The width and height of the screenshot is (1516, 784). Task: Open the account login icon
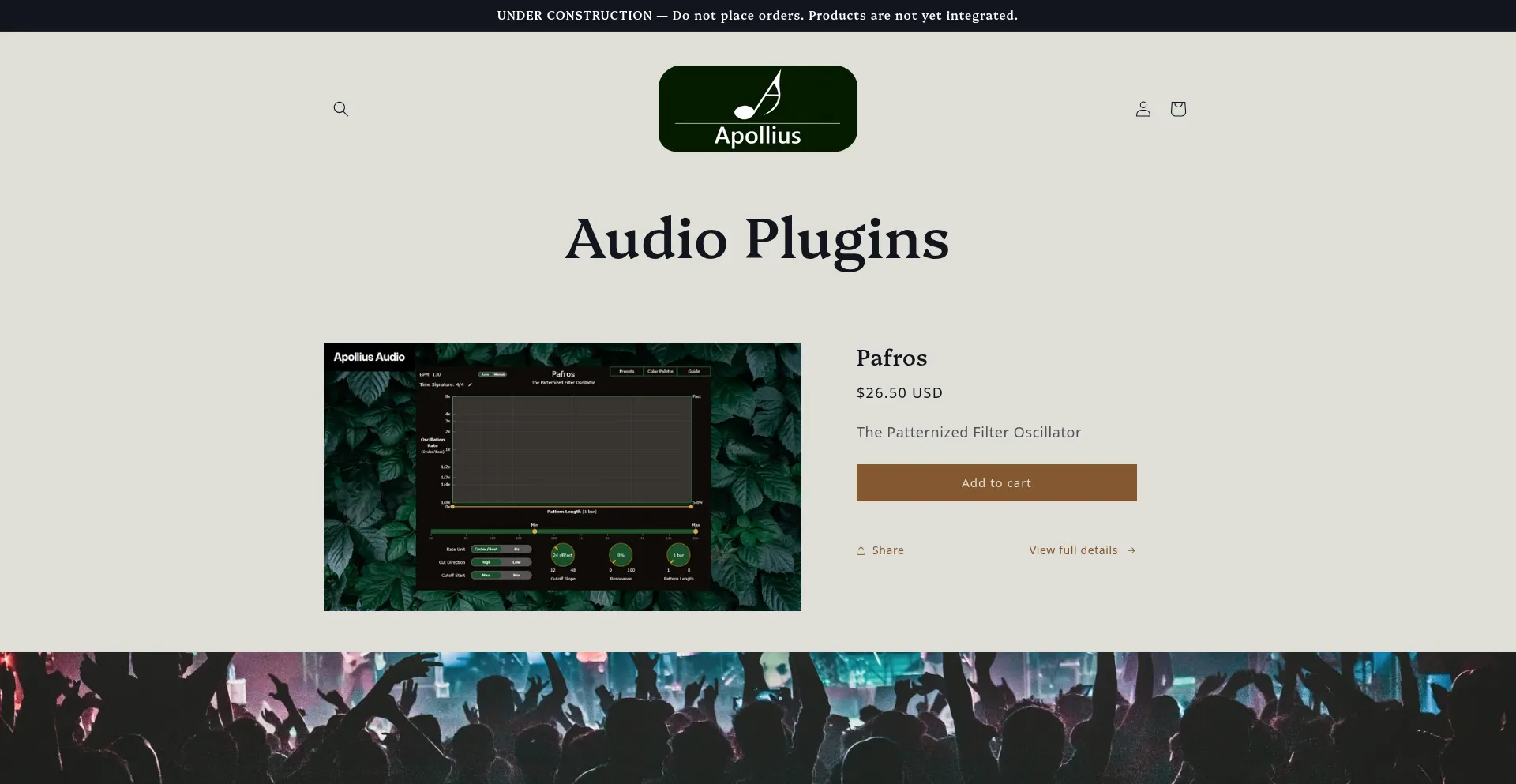pos(1143,109)
